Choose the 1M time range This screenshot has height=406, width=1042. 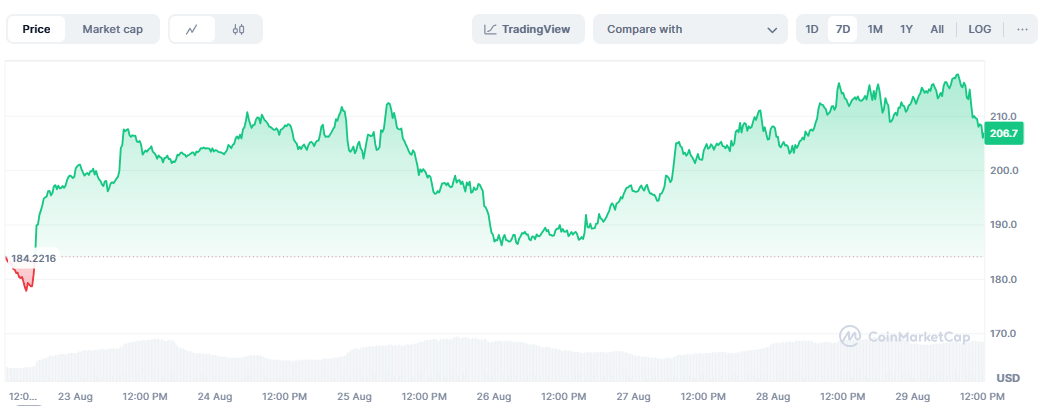point(875,29)
